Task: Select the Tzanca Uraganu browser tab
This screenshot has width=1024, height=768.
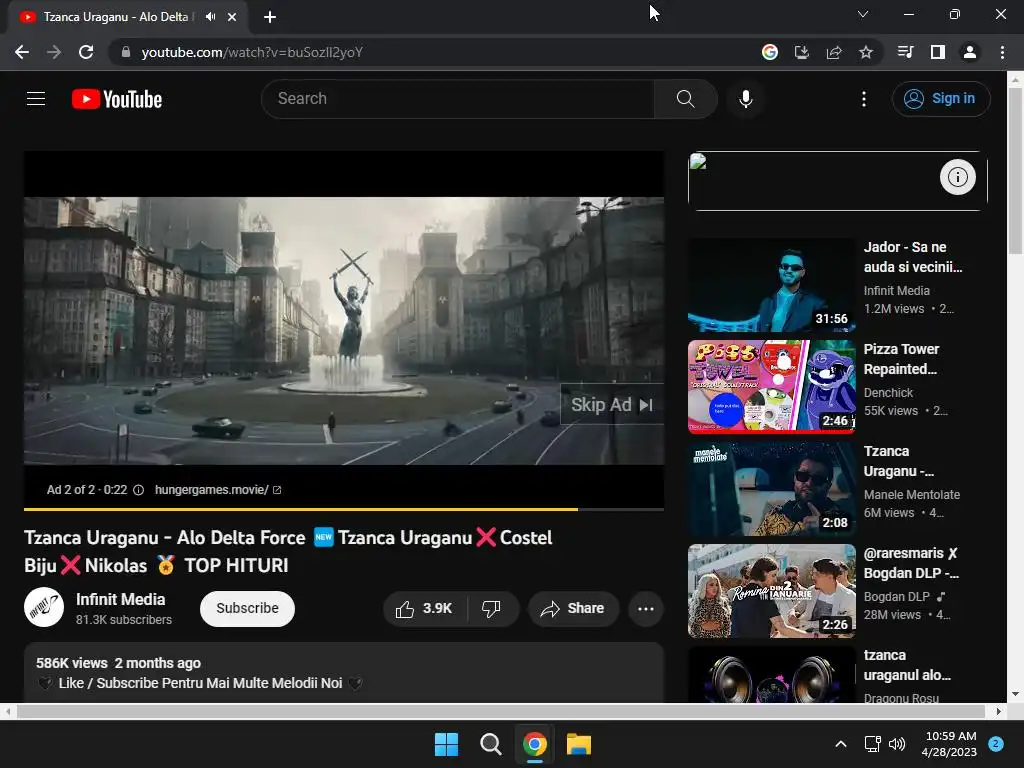Action: click(x=128, y=17)
